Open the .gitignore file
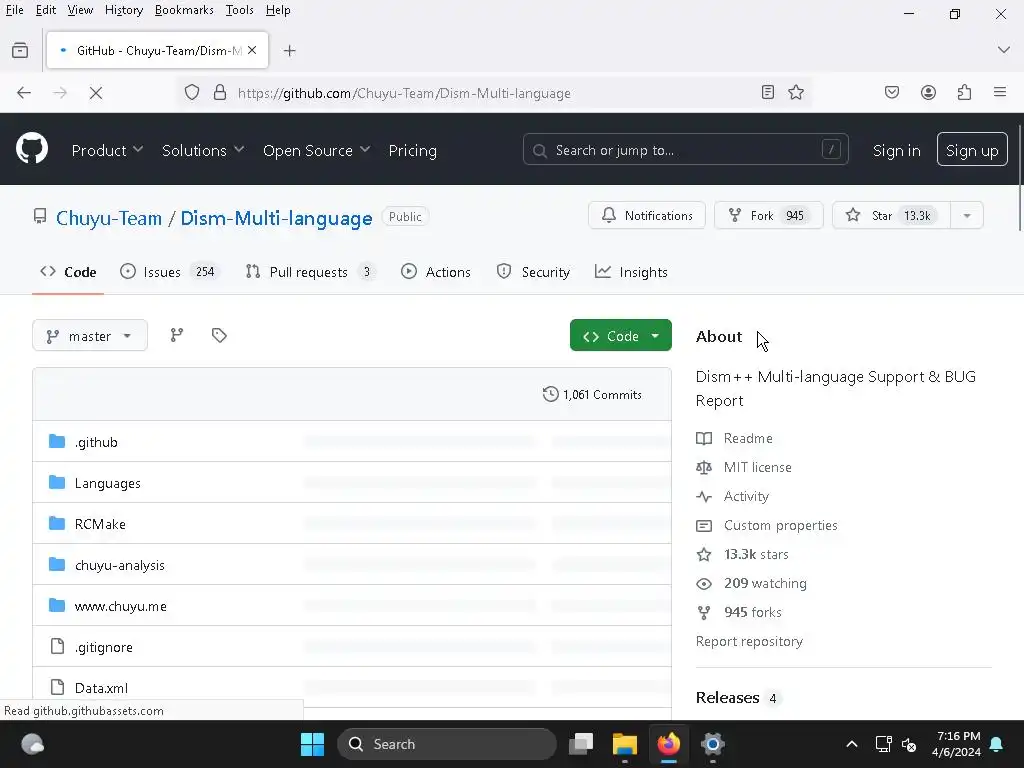 (x=103, y=647)
